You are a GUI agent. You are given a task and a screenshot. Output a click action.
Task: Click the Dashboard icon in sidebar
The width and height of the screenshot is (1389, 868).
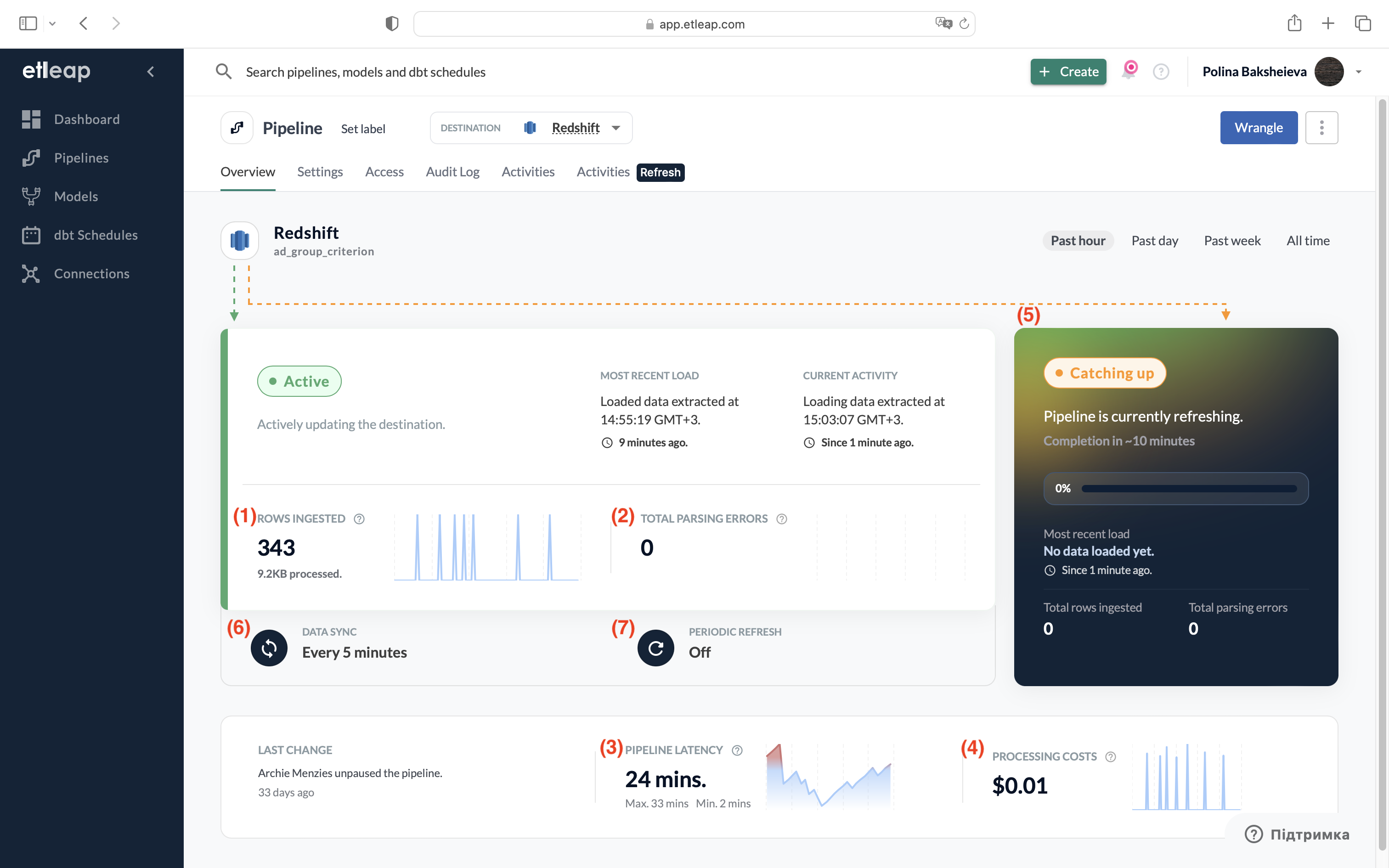31,119
